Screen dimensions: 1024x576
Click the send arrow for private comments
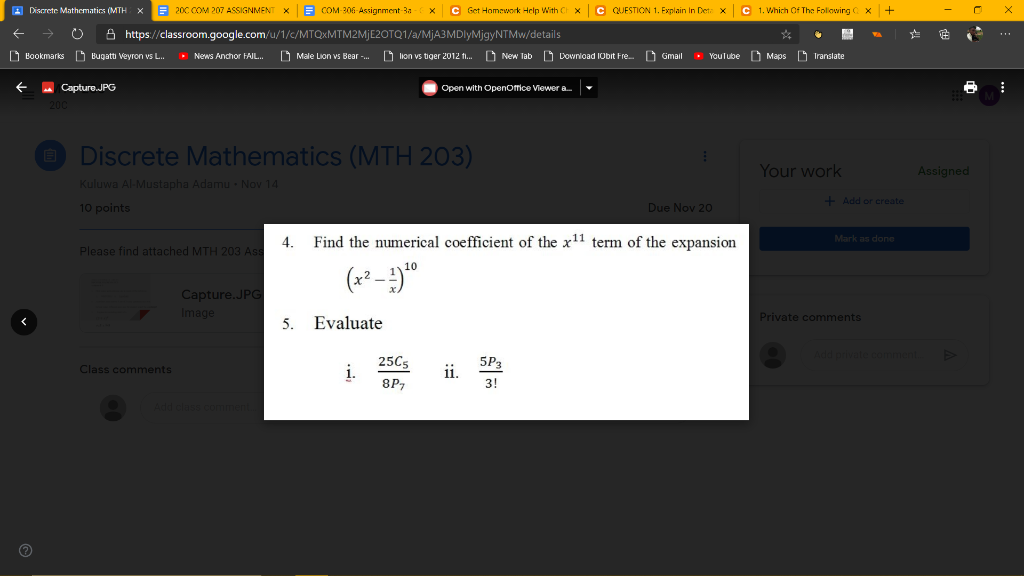pyautogui.click(x=950, y=355)
